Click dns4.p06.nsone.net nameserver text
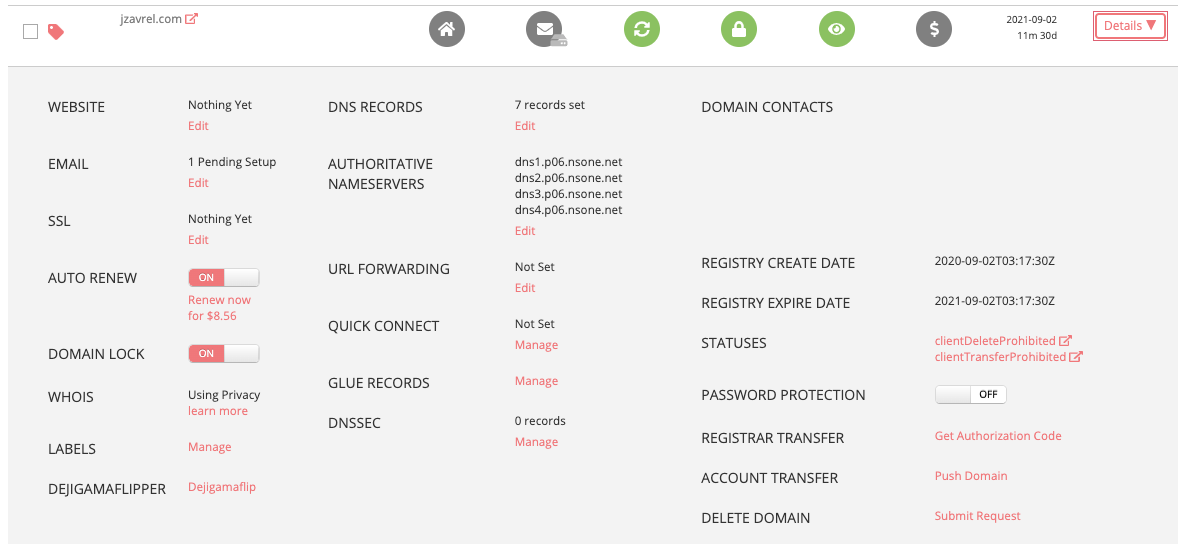 tap(569, 209)
